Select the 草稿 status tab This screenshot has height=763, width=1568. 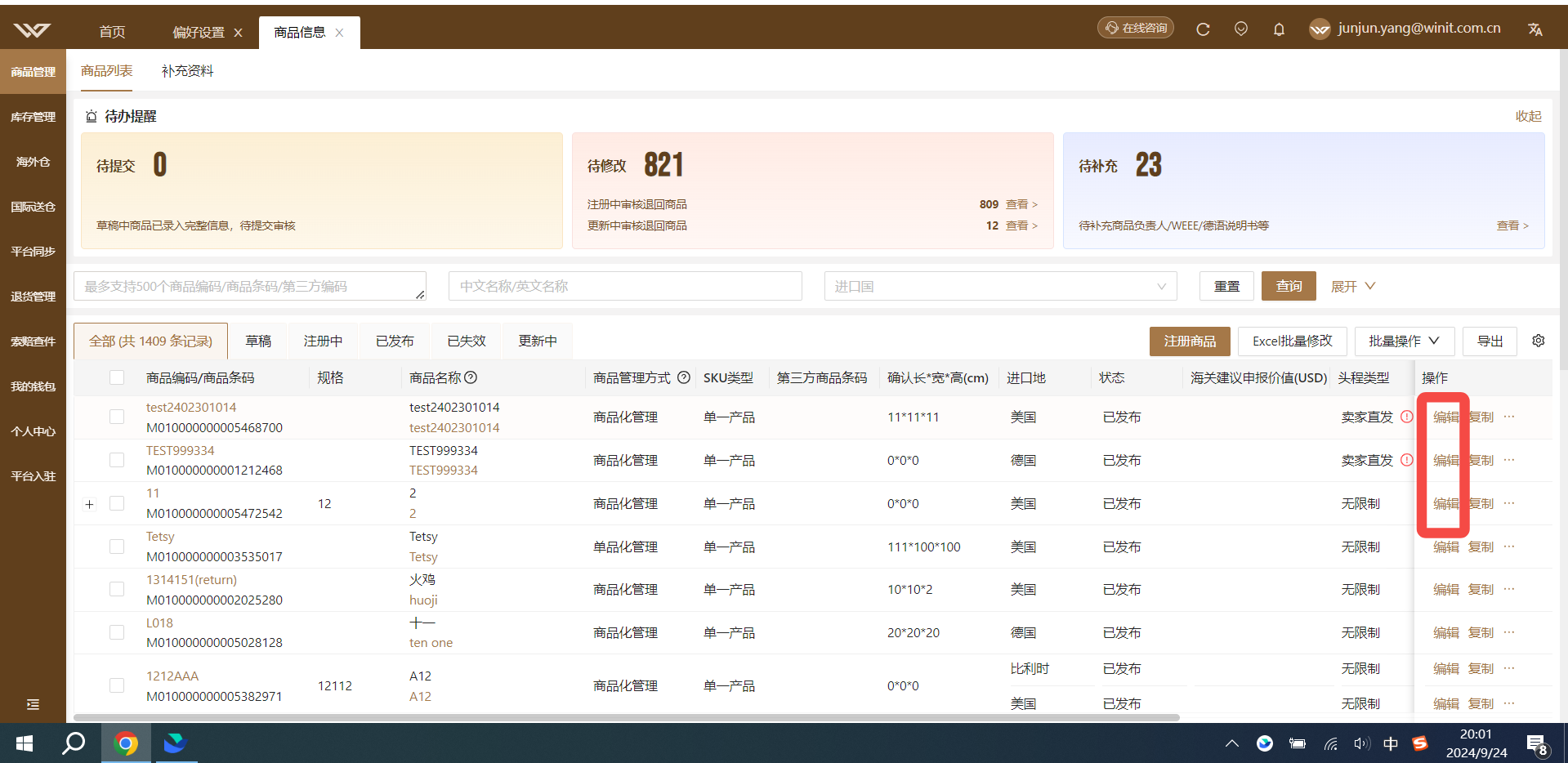point(258,341)
